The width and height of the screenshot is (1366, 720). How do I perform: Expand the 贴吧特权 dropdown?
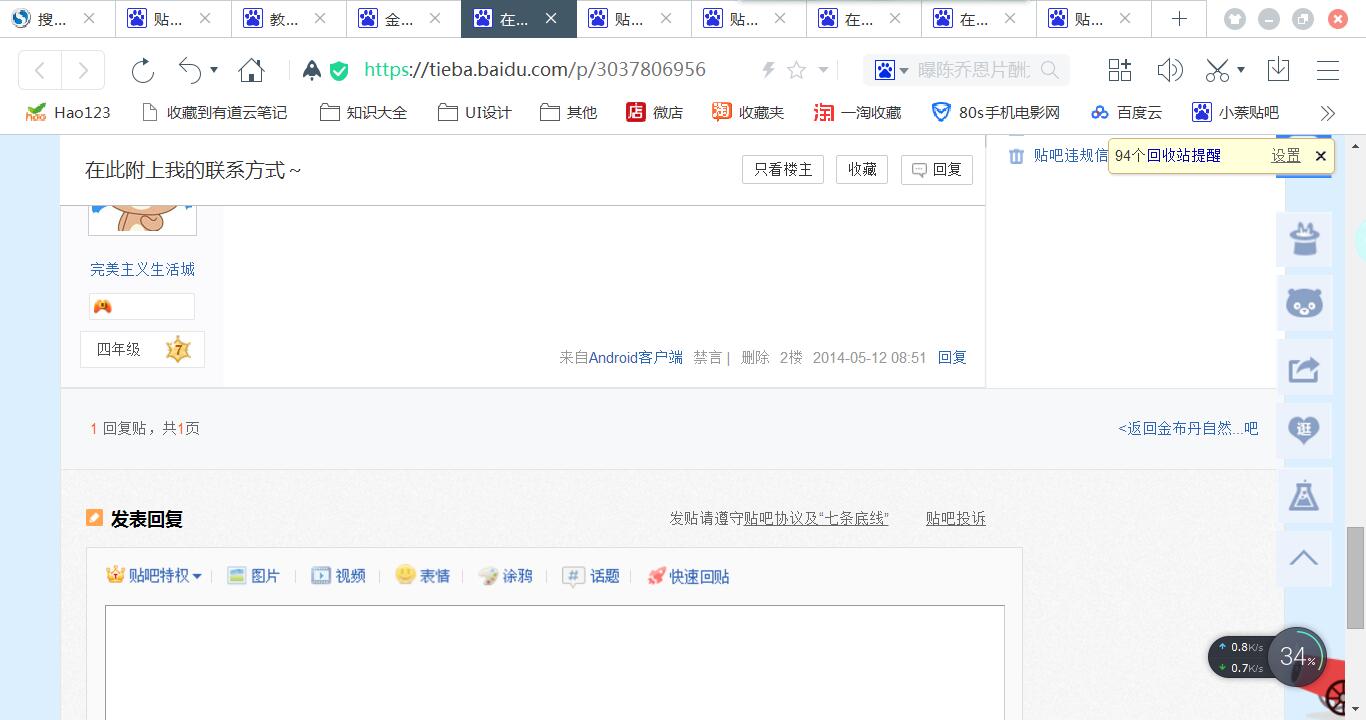(155, 576)
